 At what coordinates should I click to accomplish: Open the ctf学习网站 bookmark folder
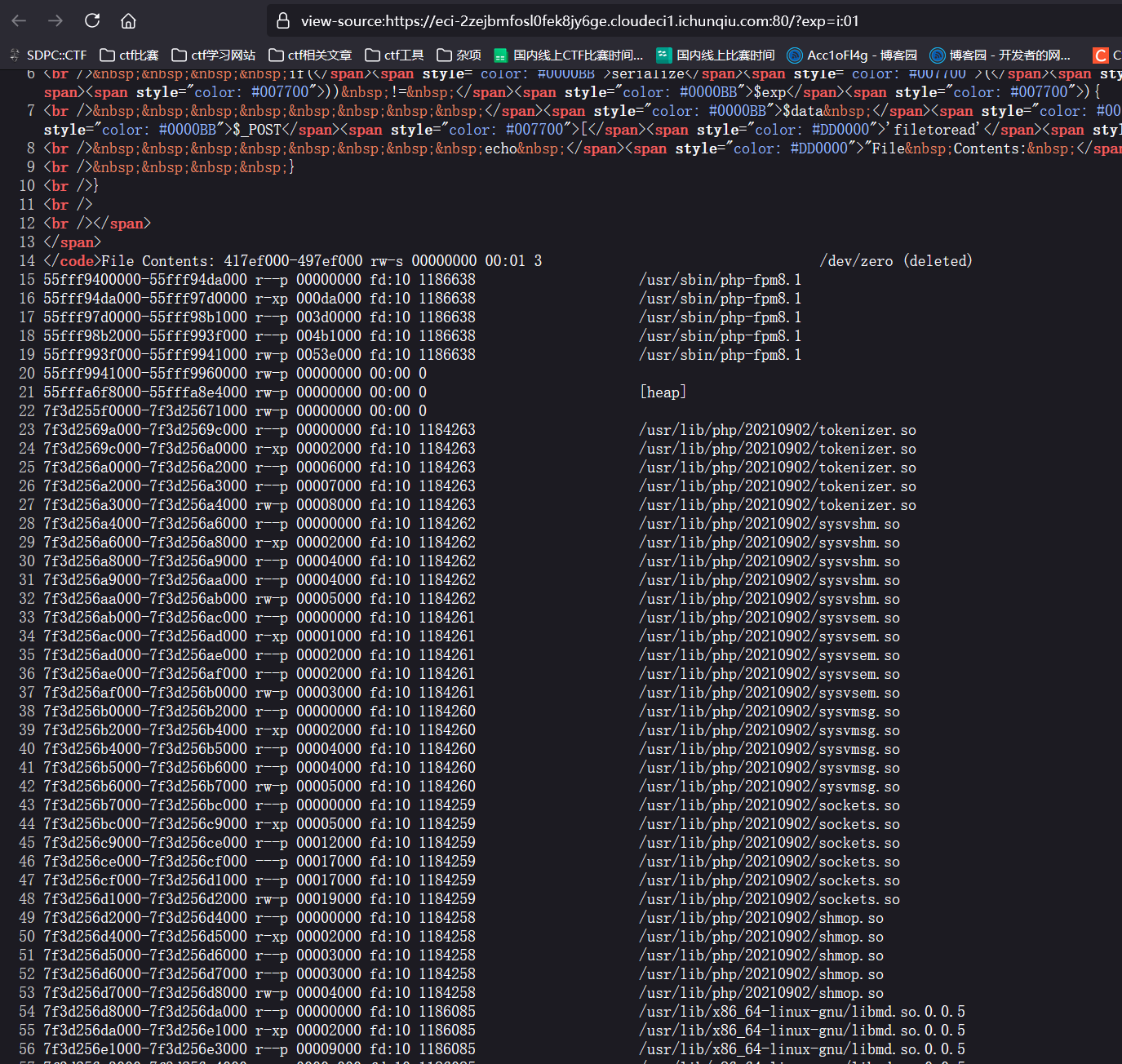pos(214,55)
